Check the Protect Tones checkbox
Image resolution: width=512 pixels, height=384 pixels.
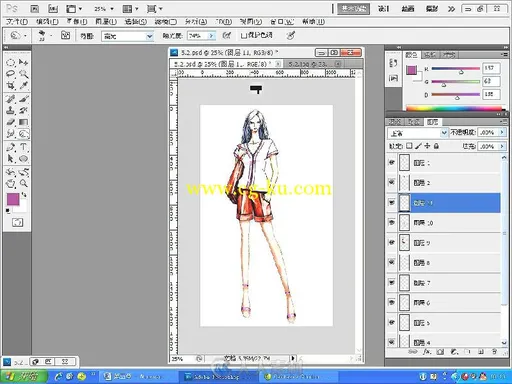[x=244, y=36]
